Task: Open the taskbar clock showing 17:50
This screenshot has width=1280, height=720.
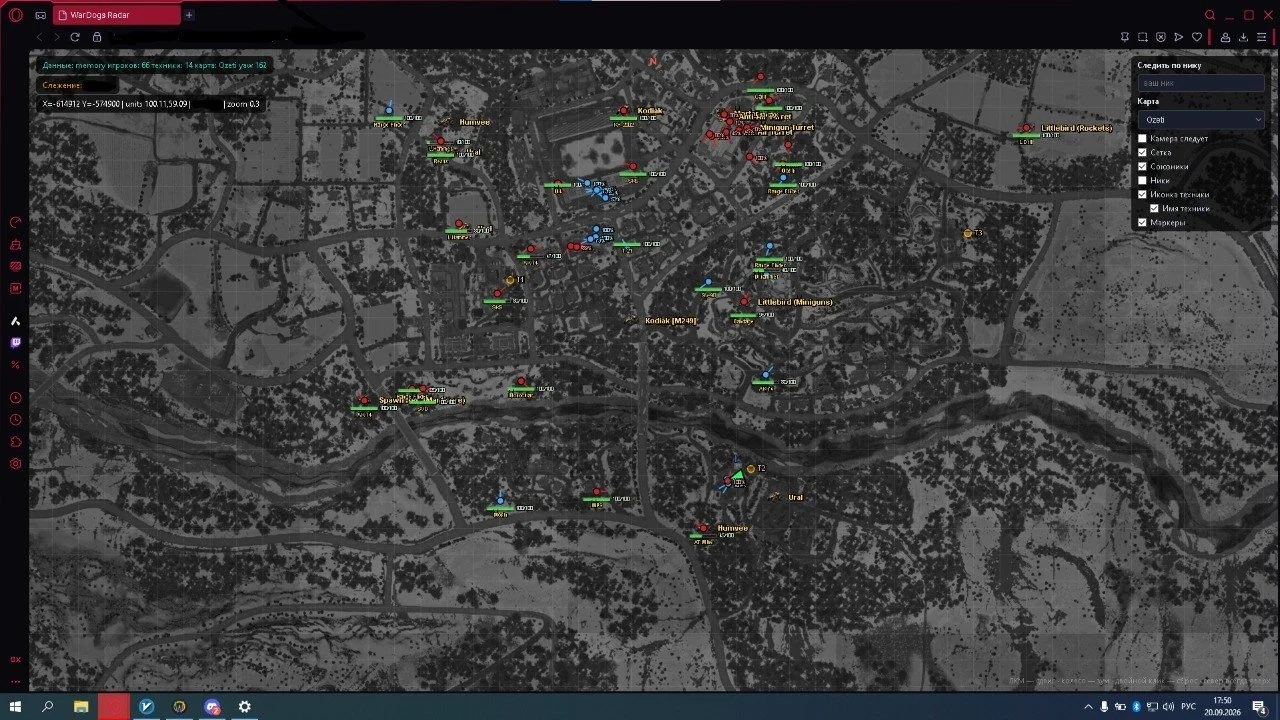Action: coord(1222,706)
